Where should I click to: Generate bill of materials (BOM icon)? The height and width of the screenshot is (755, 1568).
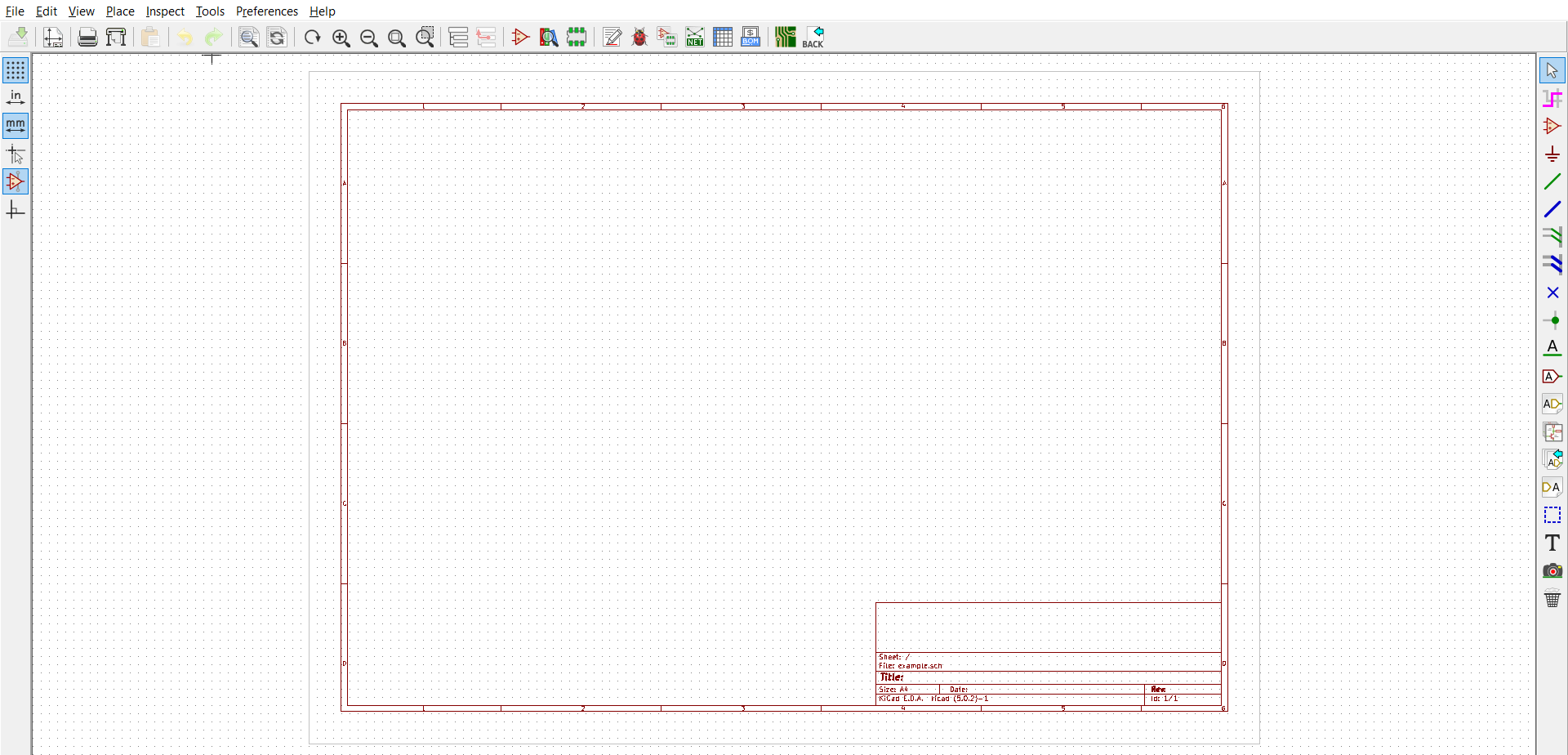(751, 37)
